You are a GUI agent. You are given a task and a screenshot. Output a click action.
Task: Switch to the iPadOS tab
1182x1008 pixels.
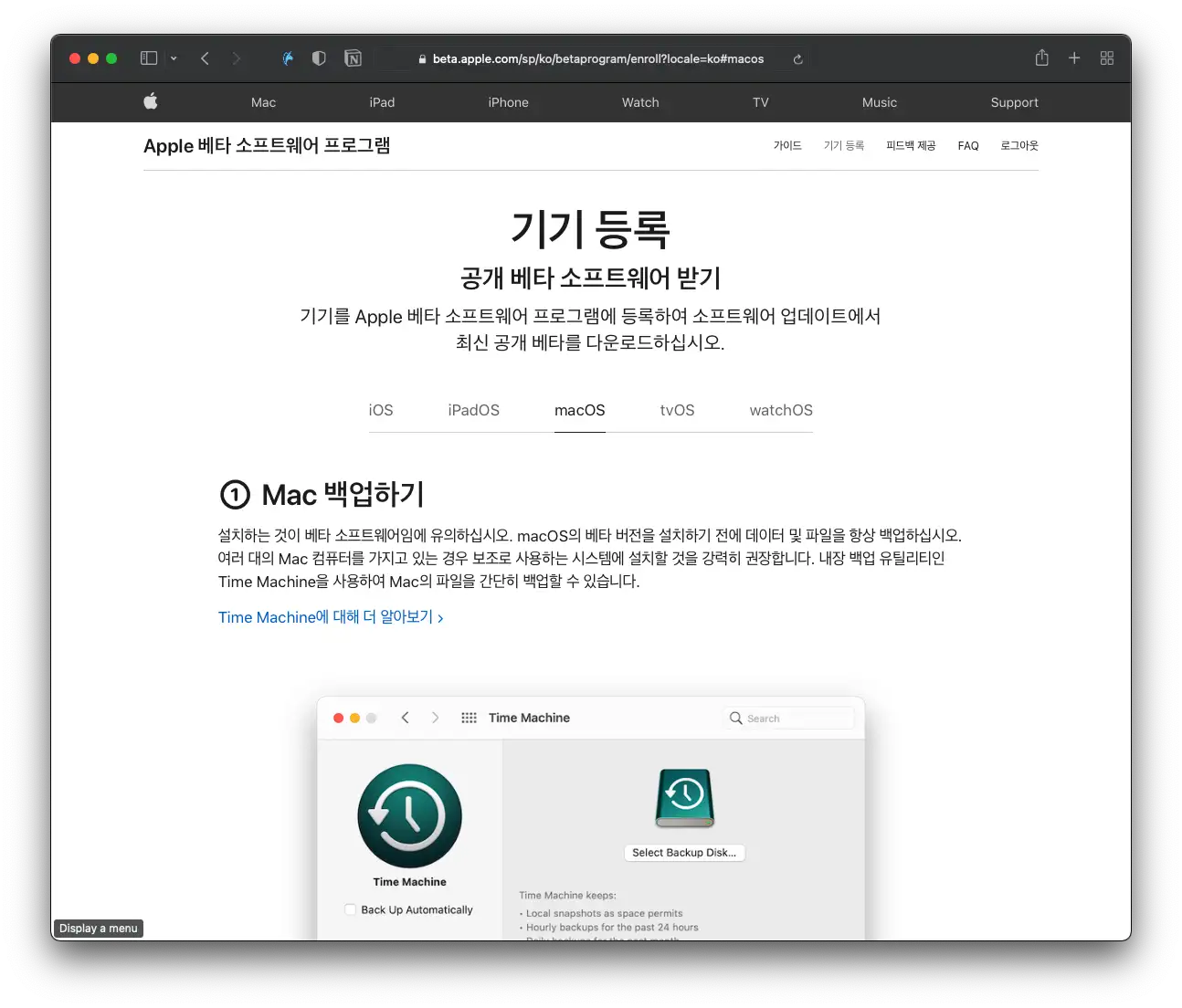point(473,410)
